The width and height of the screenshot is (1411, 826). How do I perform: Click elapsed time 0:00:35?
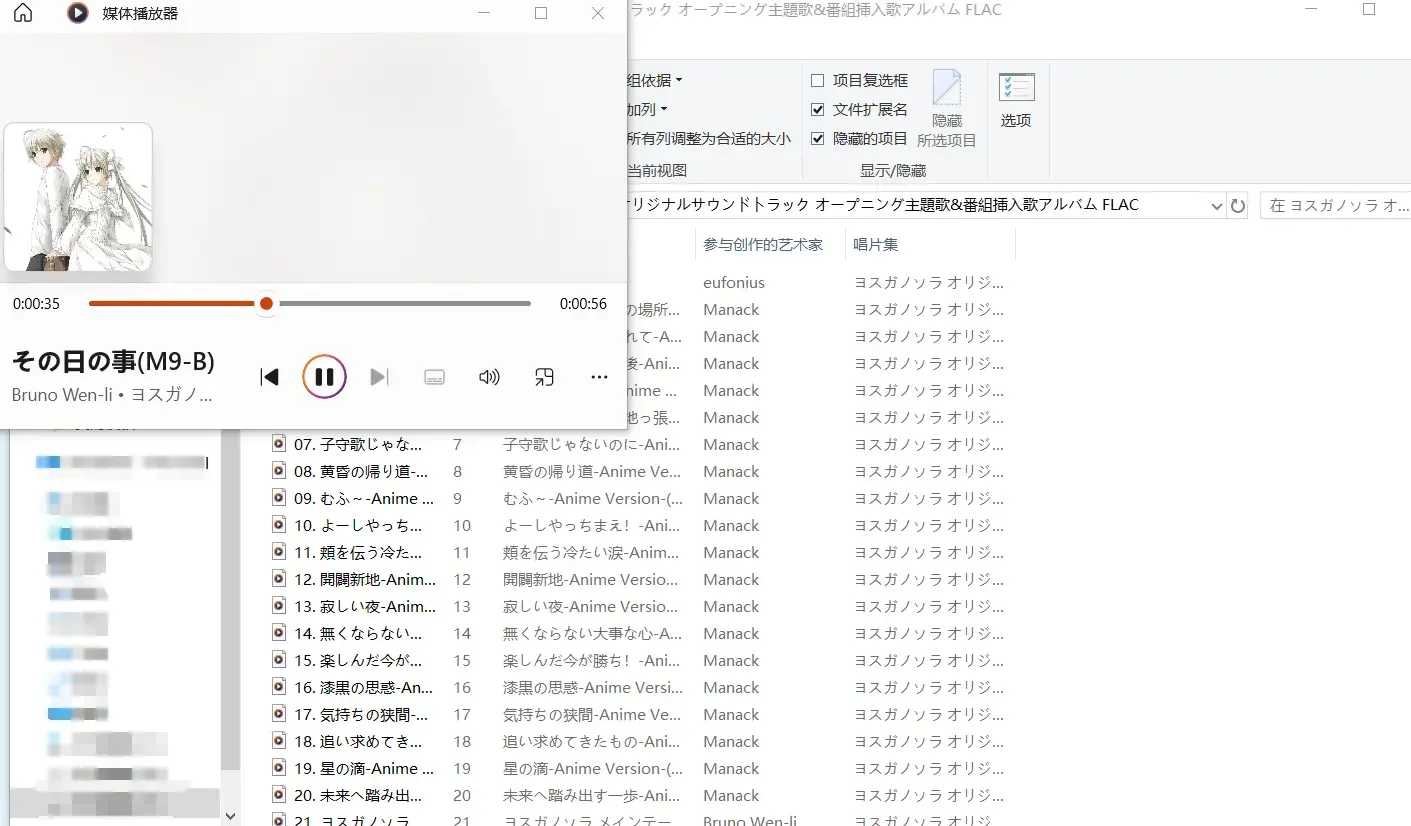click(x=37, y=303)
